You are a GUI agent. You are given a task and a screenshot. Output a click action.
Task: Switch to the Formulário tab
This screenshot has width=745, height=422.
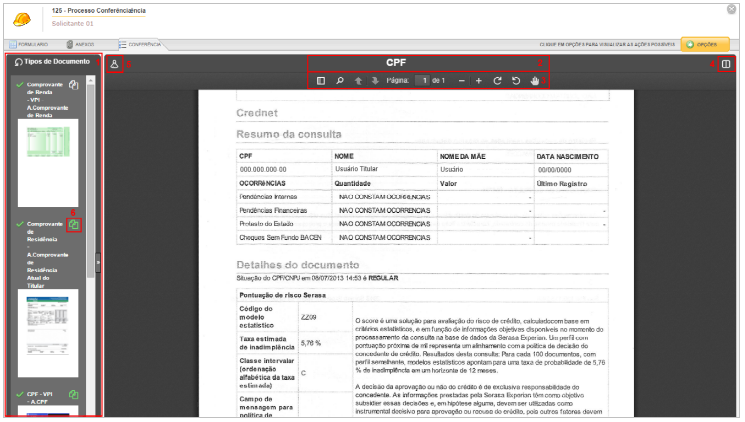(29, 44)
